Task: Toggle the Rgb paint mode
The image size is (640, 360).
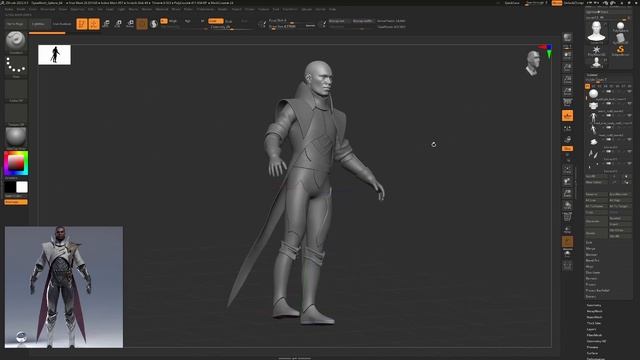Action: click(x=188, y=21)
